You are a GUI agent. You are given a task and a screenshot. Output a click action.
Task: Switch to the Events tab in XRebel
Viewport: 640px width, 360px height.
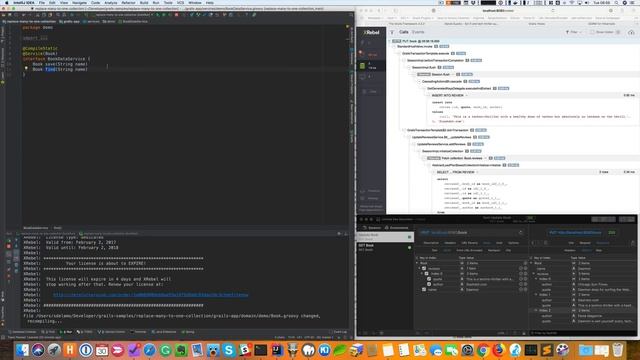pyautogui.click(x=418, y=32)
